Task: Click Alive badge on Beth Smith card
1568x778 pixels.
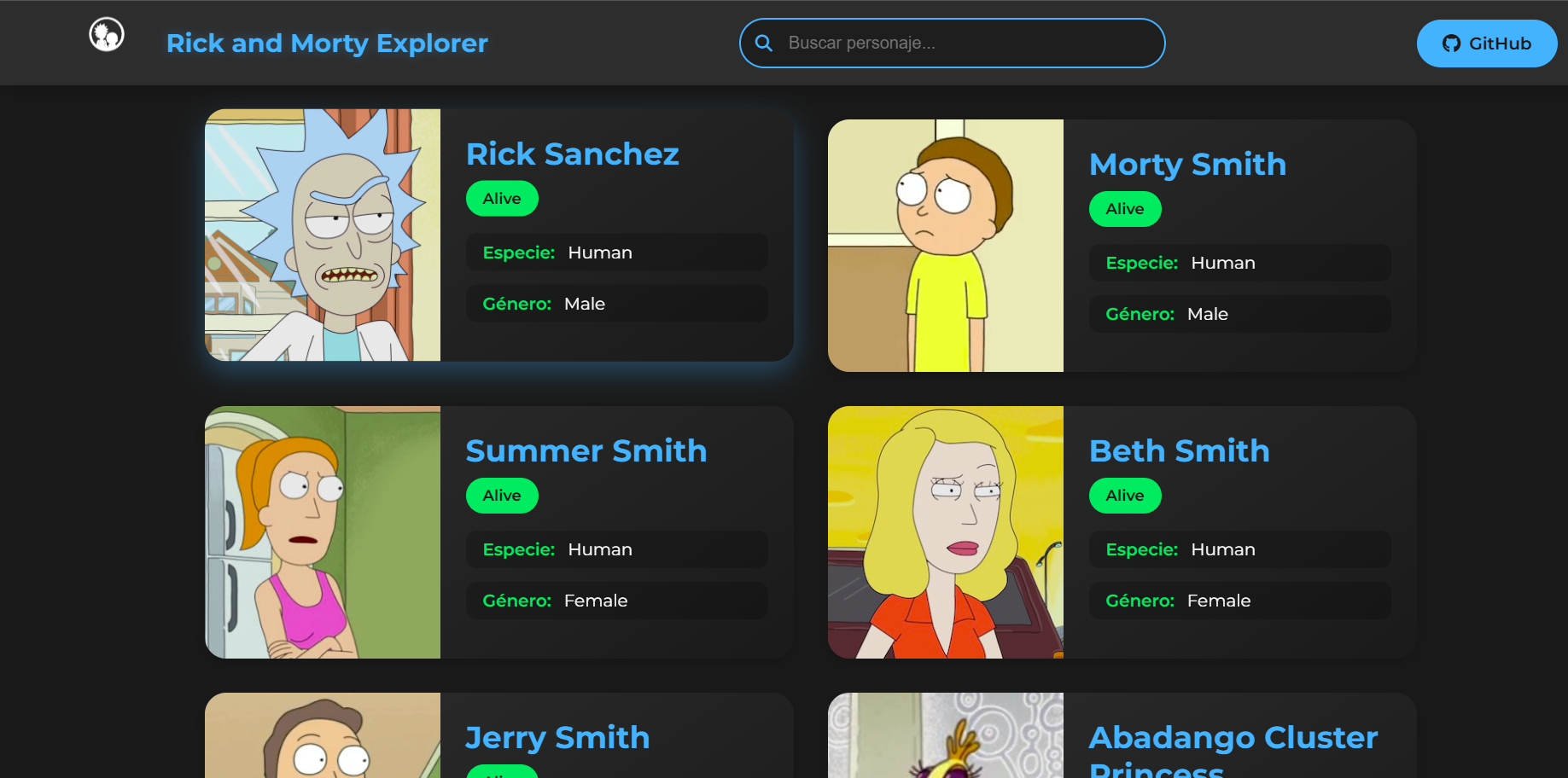Action: click(x=1125, y=496)
